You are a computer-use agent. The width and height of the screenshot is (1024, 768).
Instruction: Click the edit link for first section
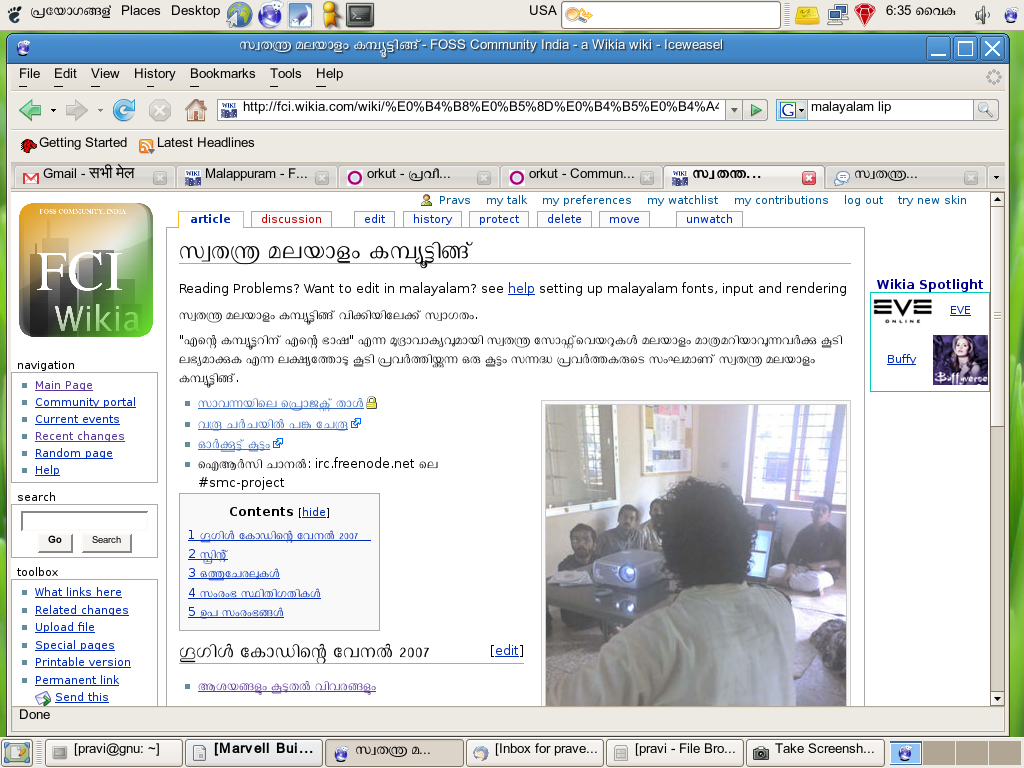point(507,650)
